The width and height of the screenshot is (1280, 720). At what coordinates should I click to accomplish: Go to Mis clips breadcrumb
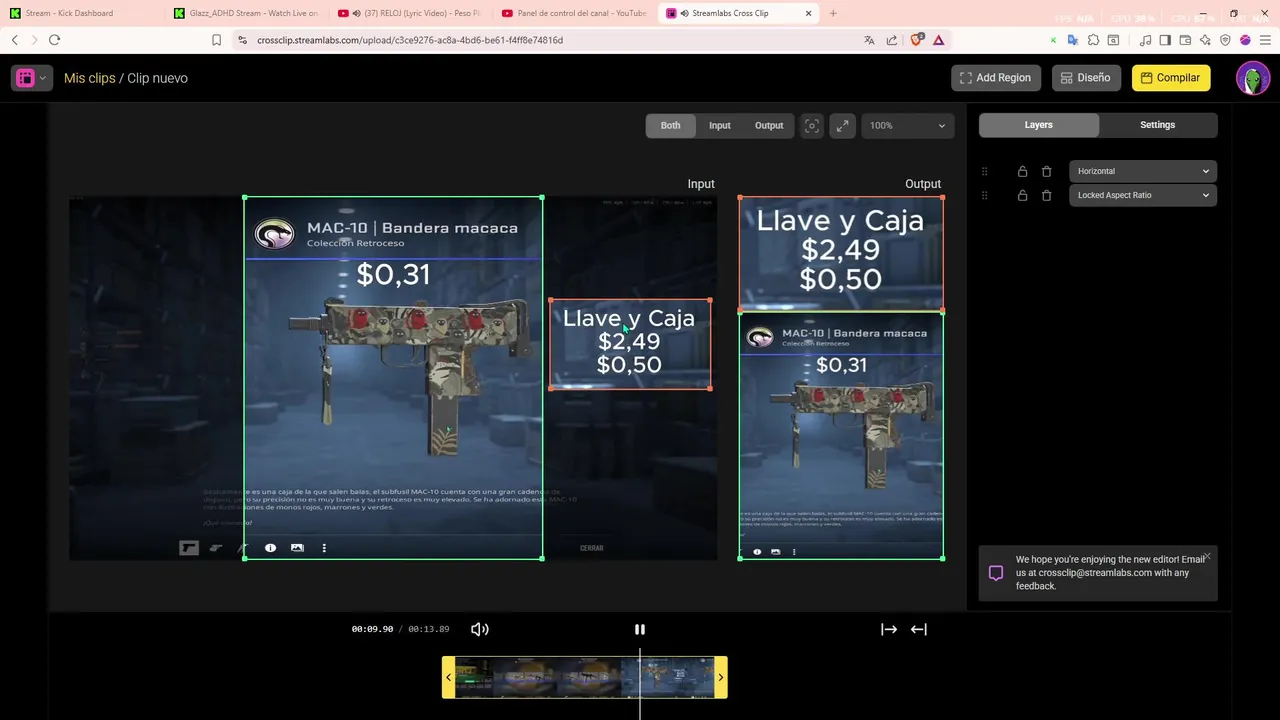(x=89, y=78)
